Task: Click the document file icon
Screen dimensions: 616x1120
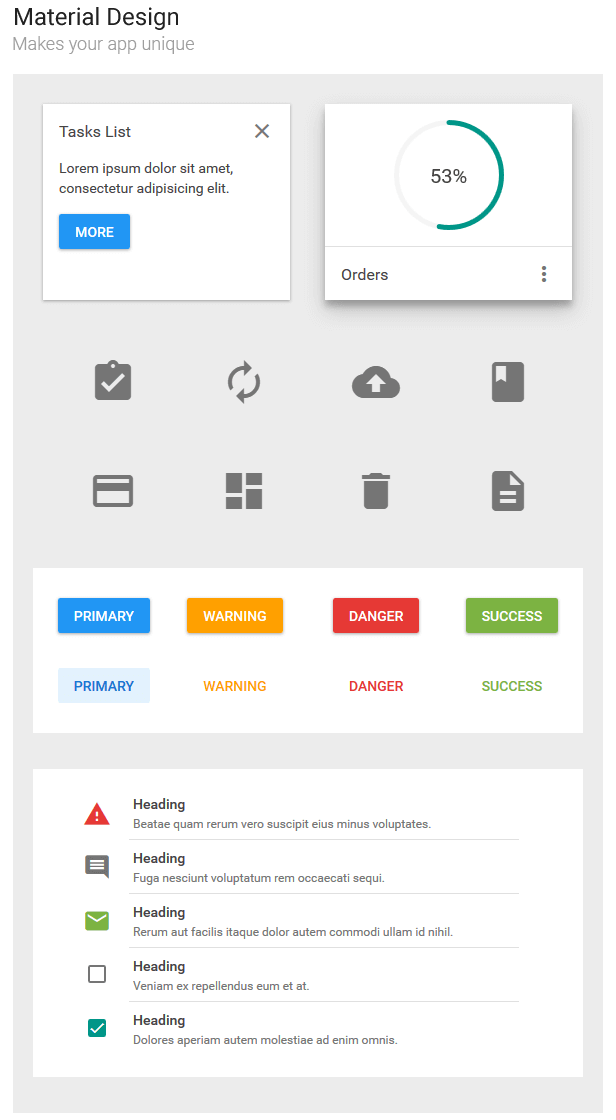Action: coord(508,491)
